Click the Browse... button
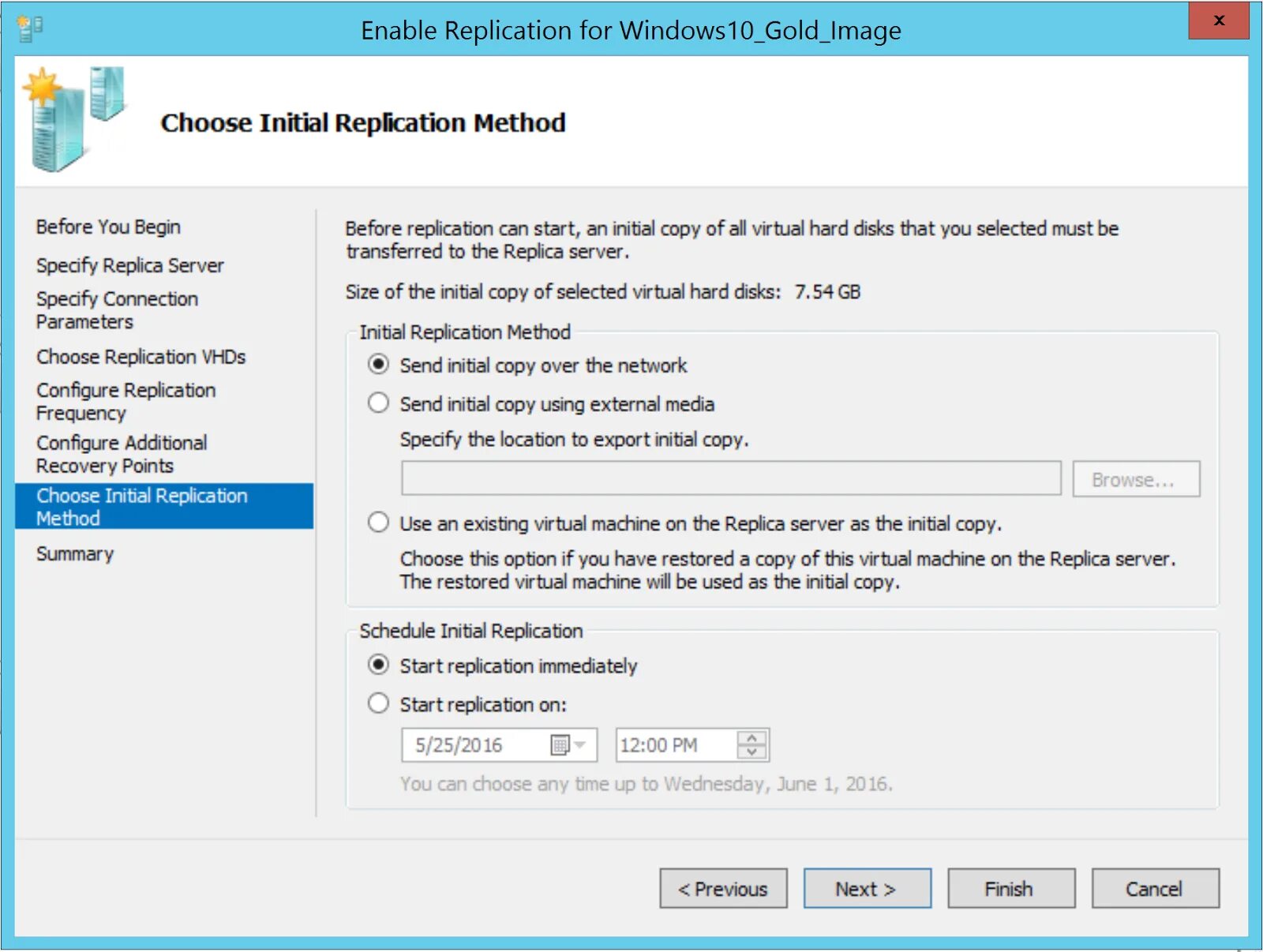The width and height of the screenshot is (1263, 952). click(x=1136, y=479)
